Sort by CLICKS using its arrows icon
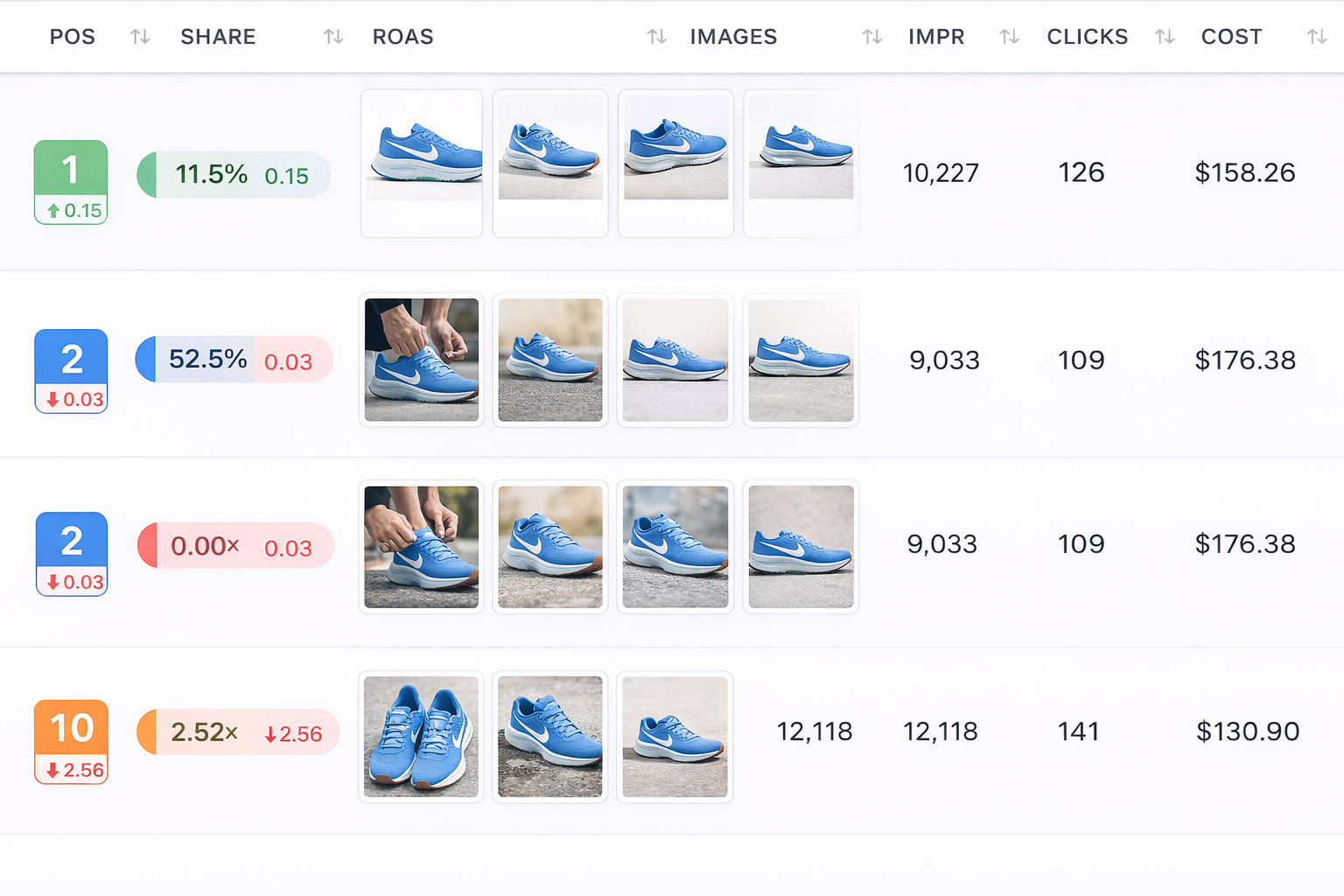 (1164, 37)
